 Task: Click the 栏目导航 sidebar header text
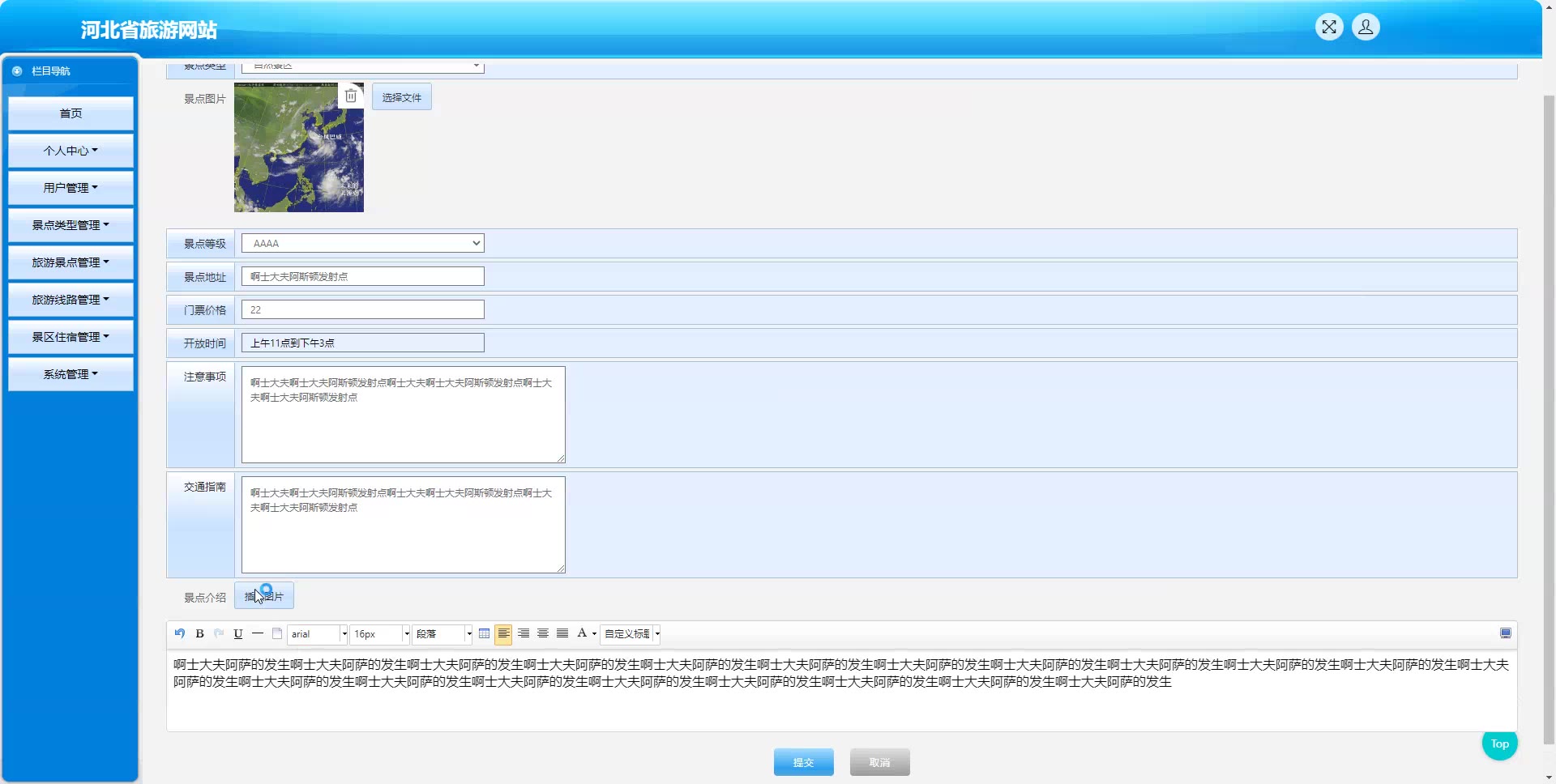[x=51, y=71]
